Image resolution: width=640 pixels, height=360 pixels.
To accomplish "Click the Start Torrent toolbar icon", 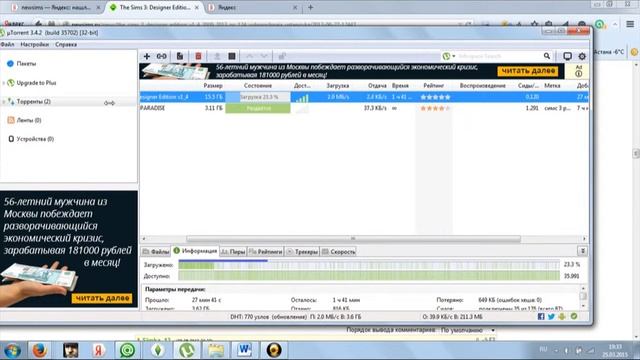I will click(217, 56).
